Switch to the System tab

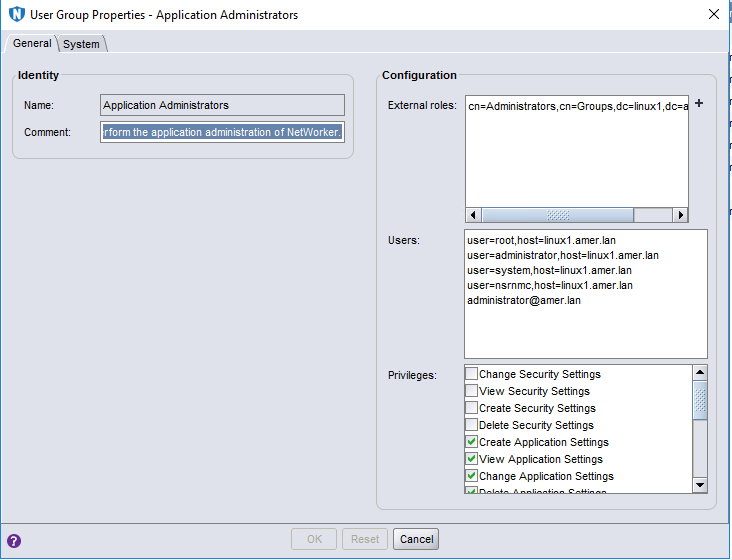pos(82,44)
